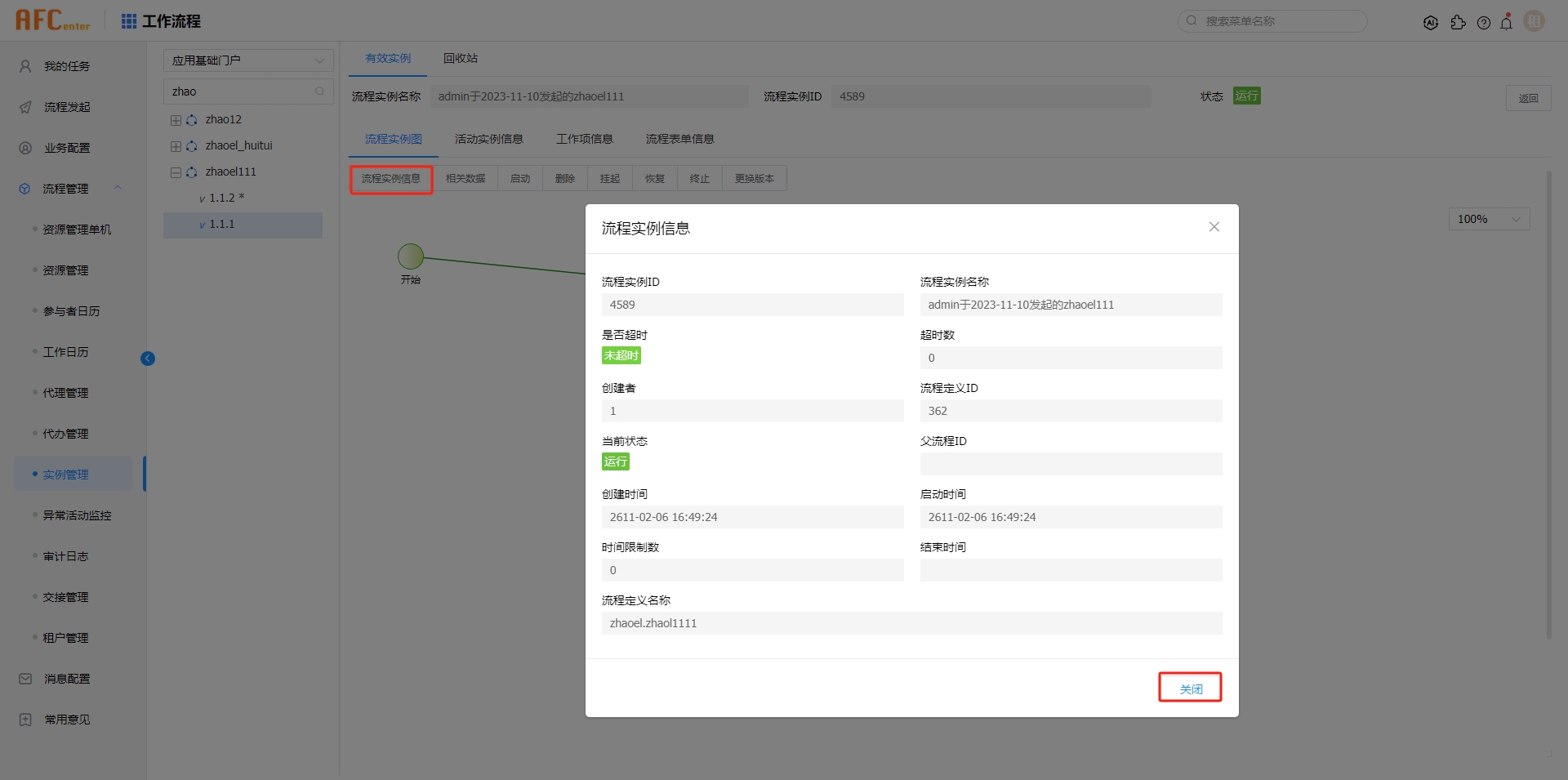Click the 流程发起 paper plane icon
This screenshot has height=780, width=1568.
click(24, 107)
